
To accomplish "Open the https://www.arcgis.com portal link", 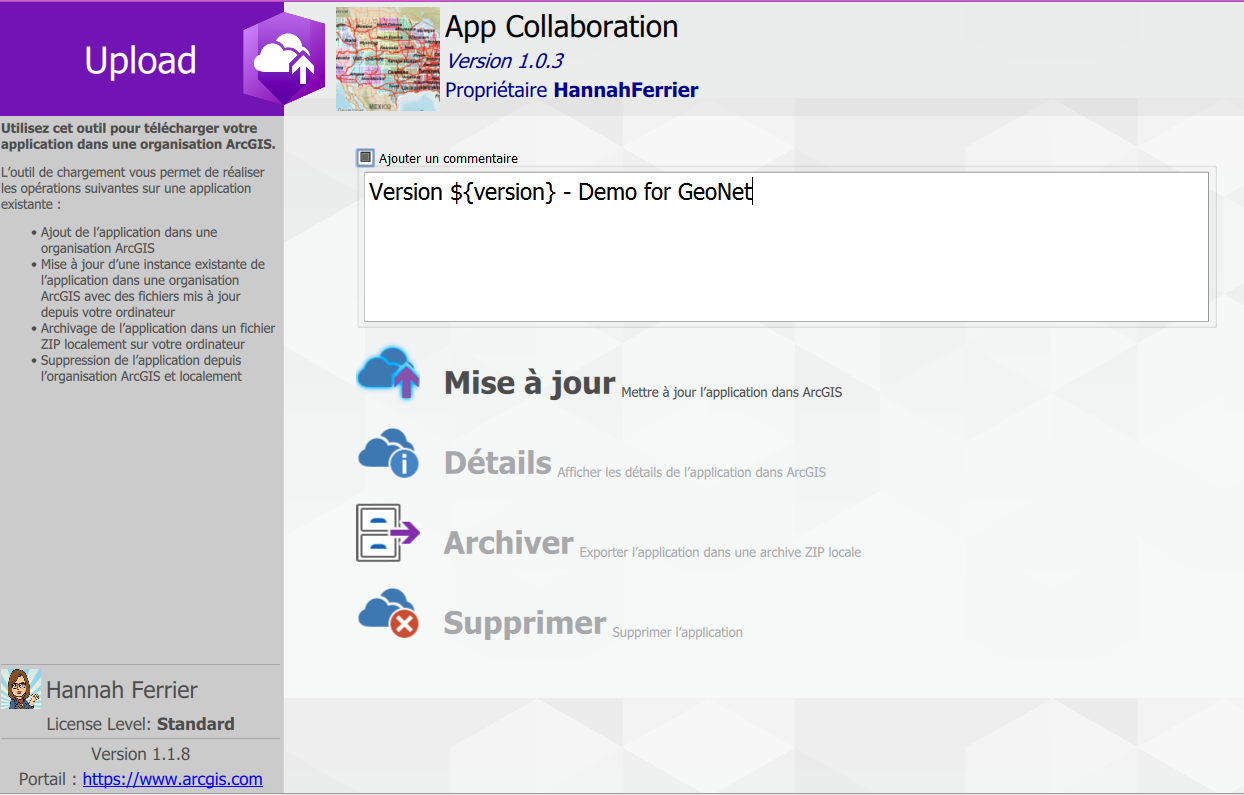I will coord(172,779).
